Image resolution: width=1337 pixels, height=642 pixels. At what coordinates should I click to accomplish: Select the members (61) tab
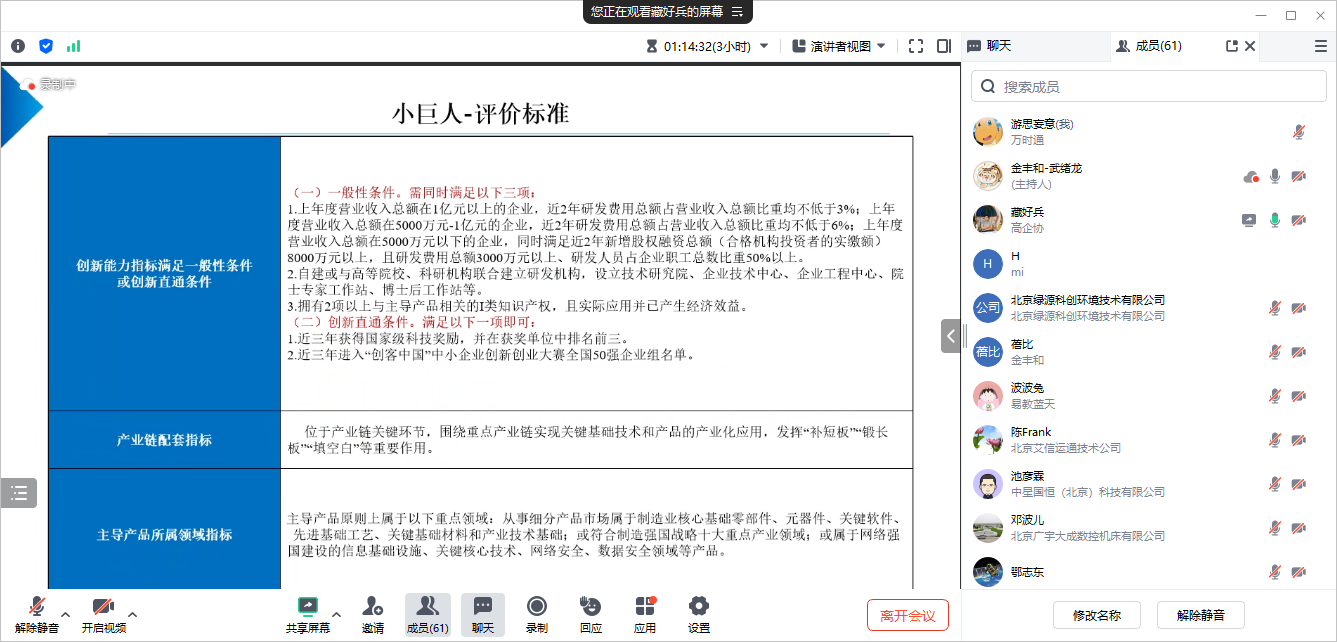point(1150,46)
